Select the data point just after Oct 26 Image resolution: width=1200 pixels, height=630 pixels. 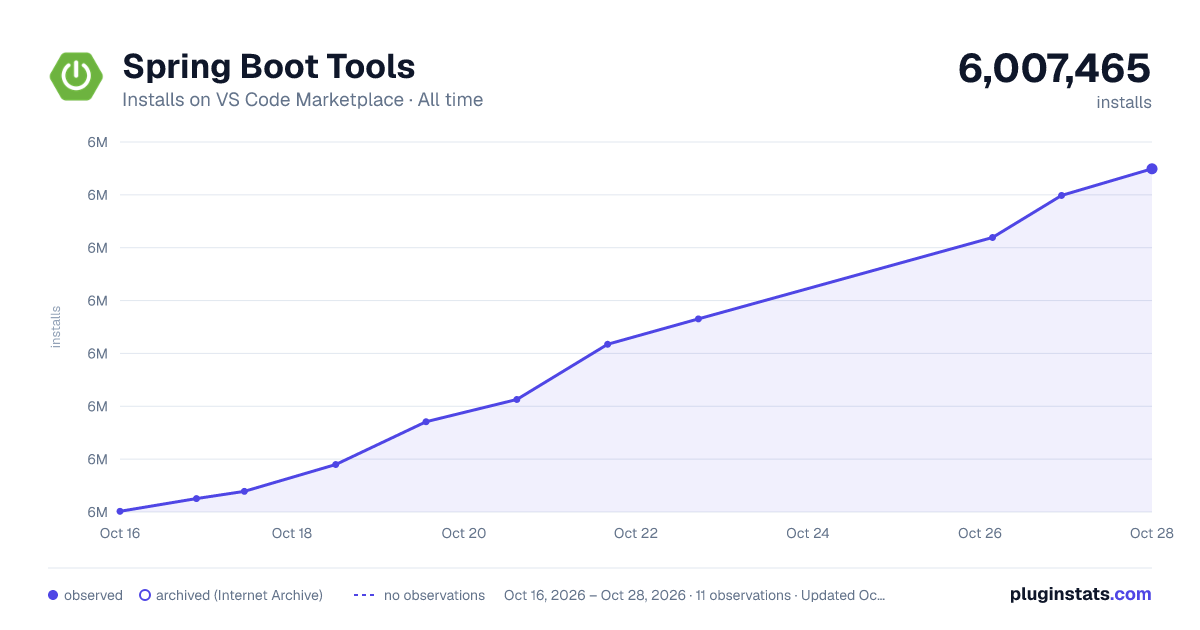[x=992, y=237]
